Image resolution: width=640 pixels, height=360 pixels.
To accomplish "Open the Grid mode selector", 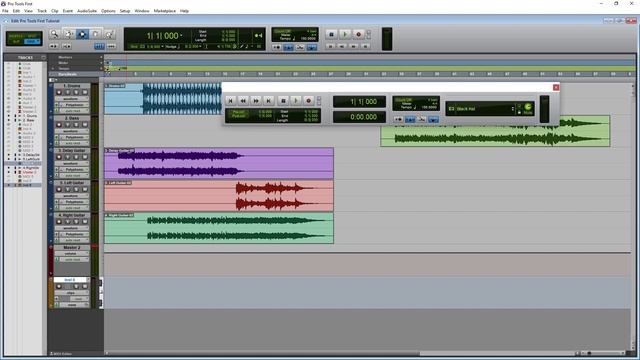I will pyautogui.click(x=32, y=41).
